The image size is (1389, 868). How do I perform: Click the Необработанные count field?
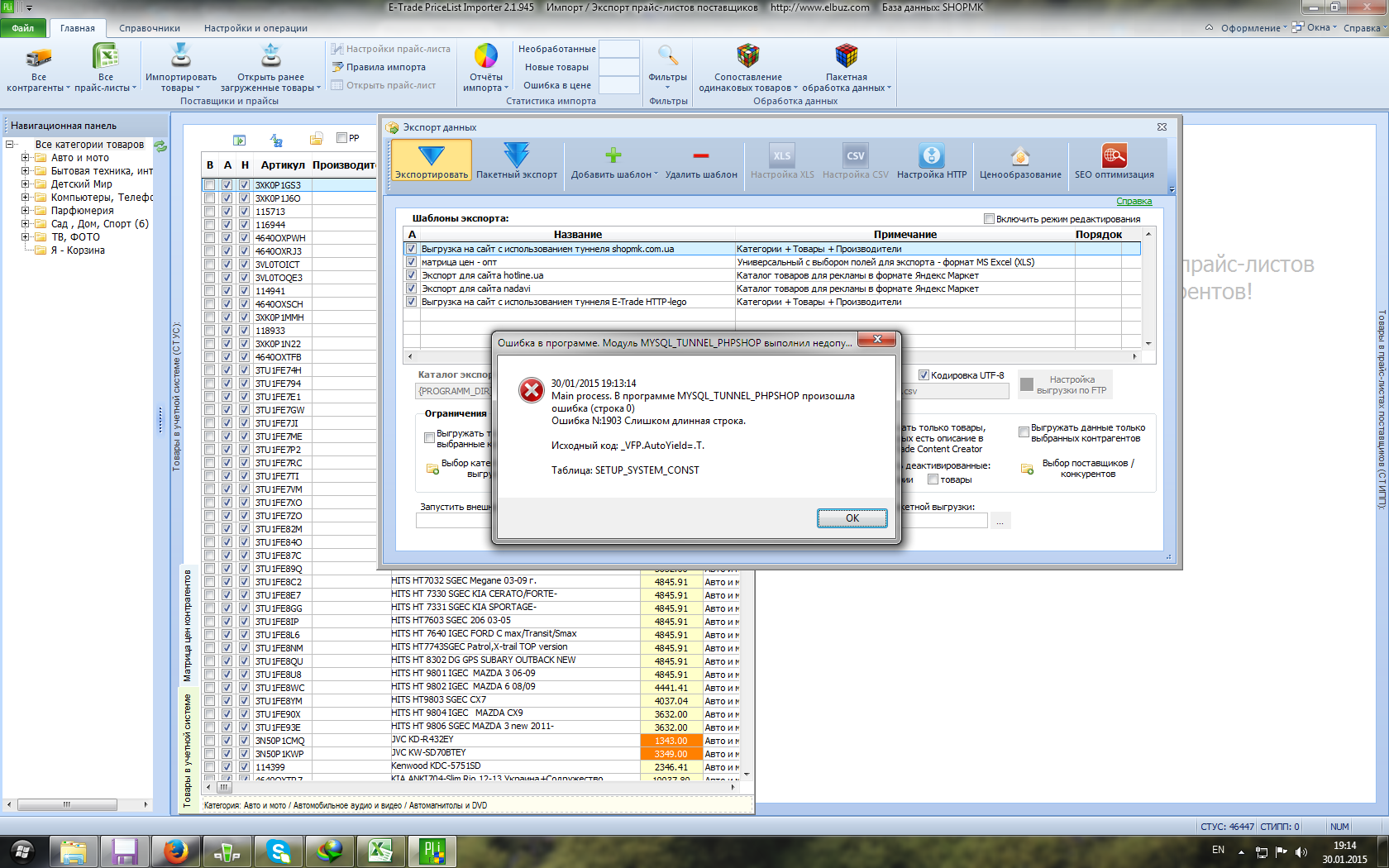[619, 49]
